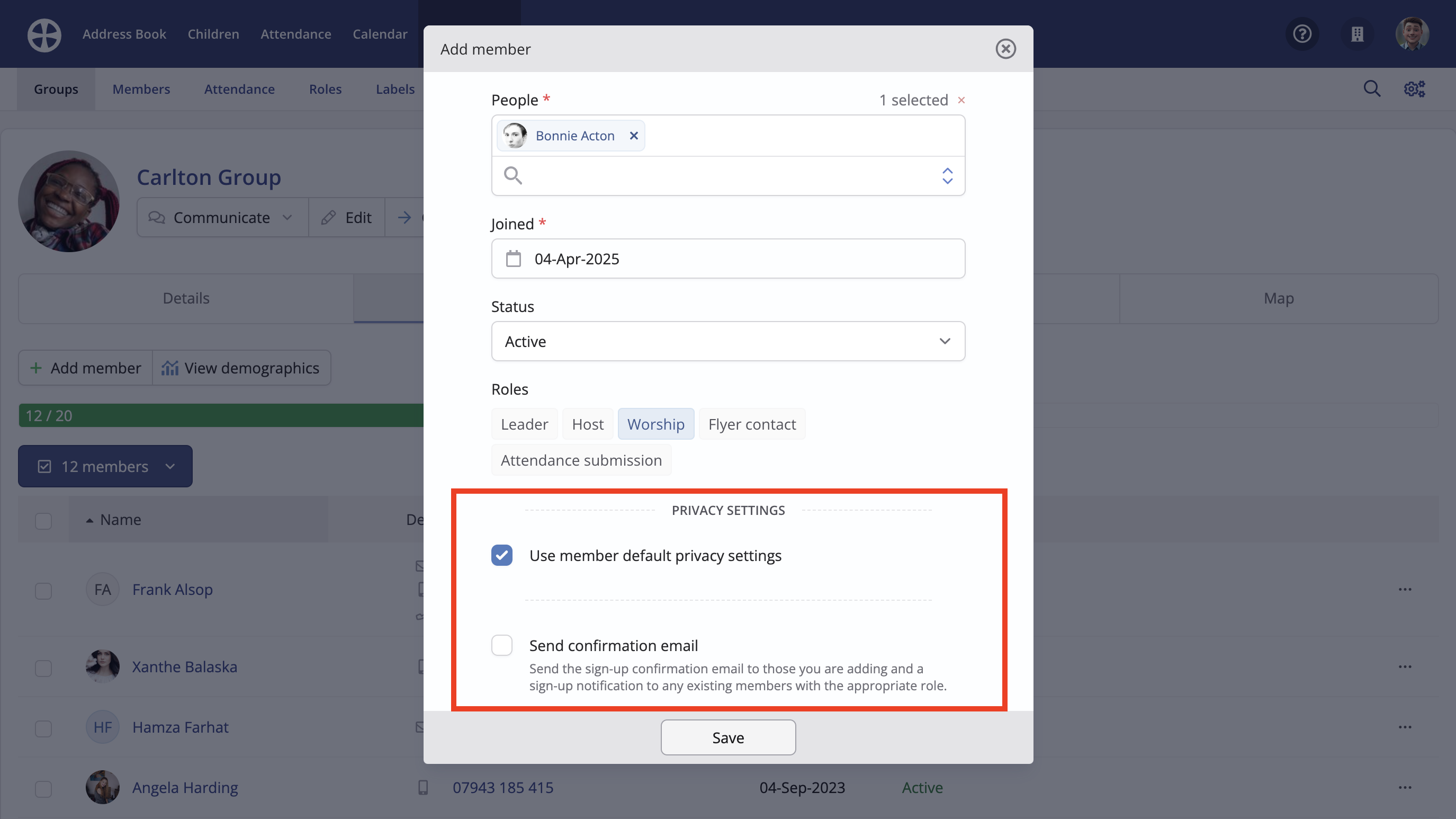The image size is (1456, 819).
Task: Switch to the Roles tab
Action: click(x=325, y=89)
